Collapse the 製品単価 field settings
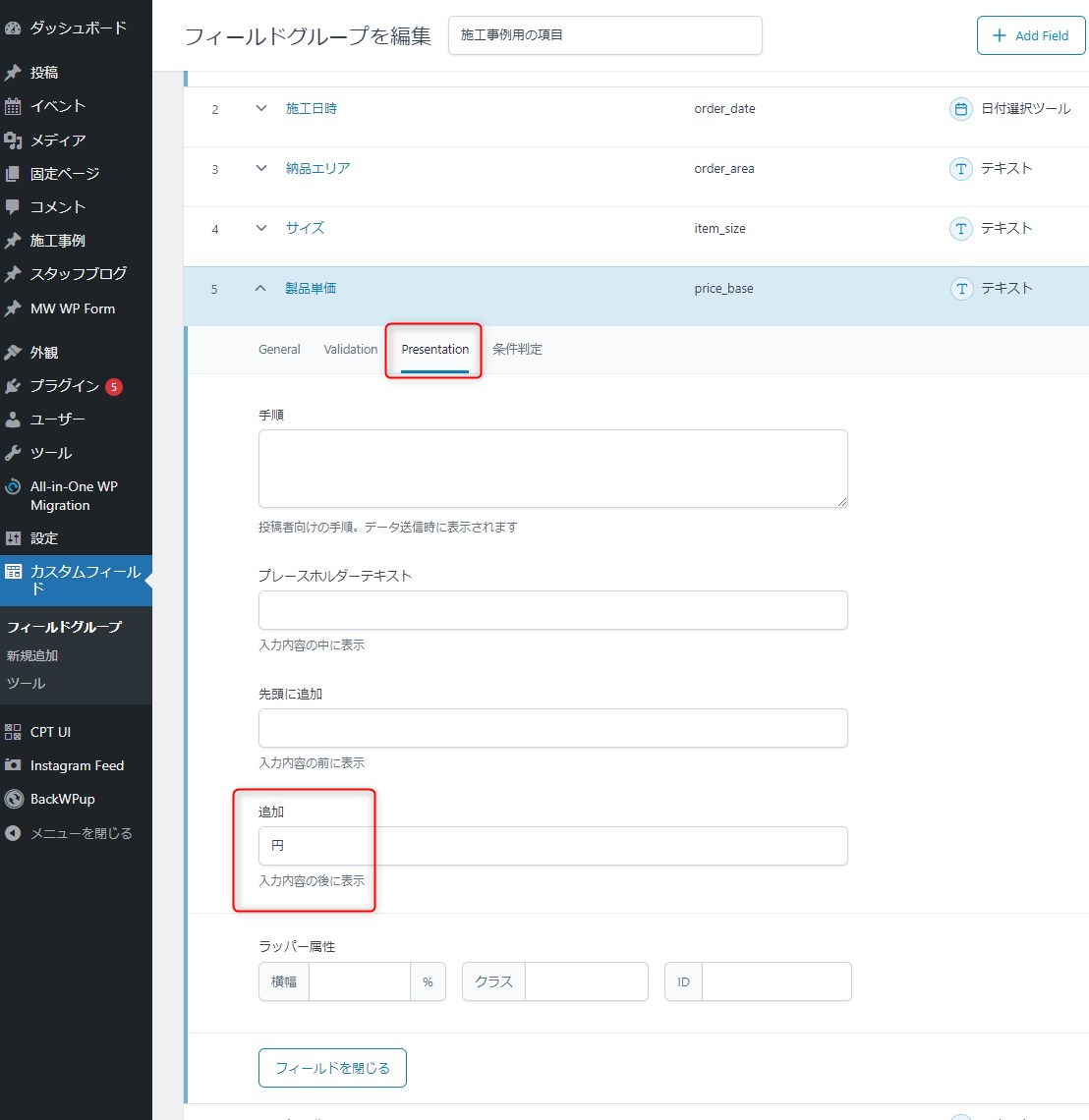 click(260, 288)
